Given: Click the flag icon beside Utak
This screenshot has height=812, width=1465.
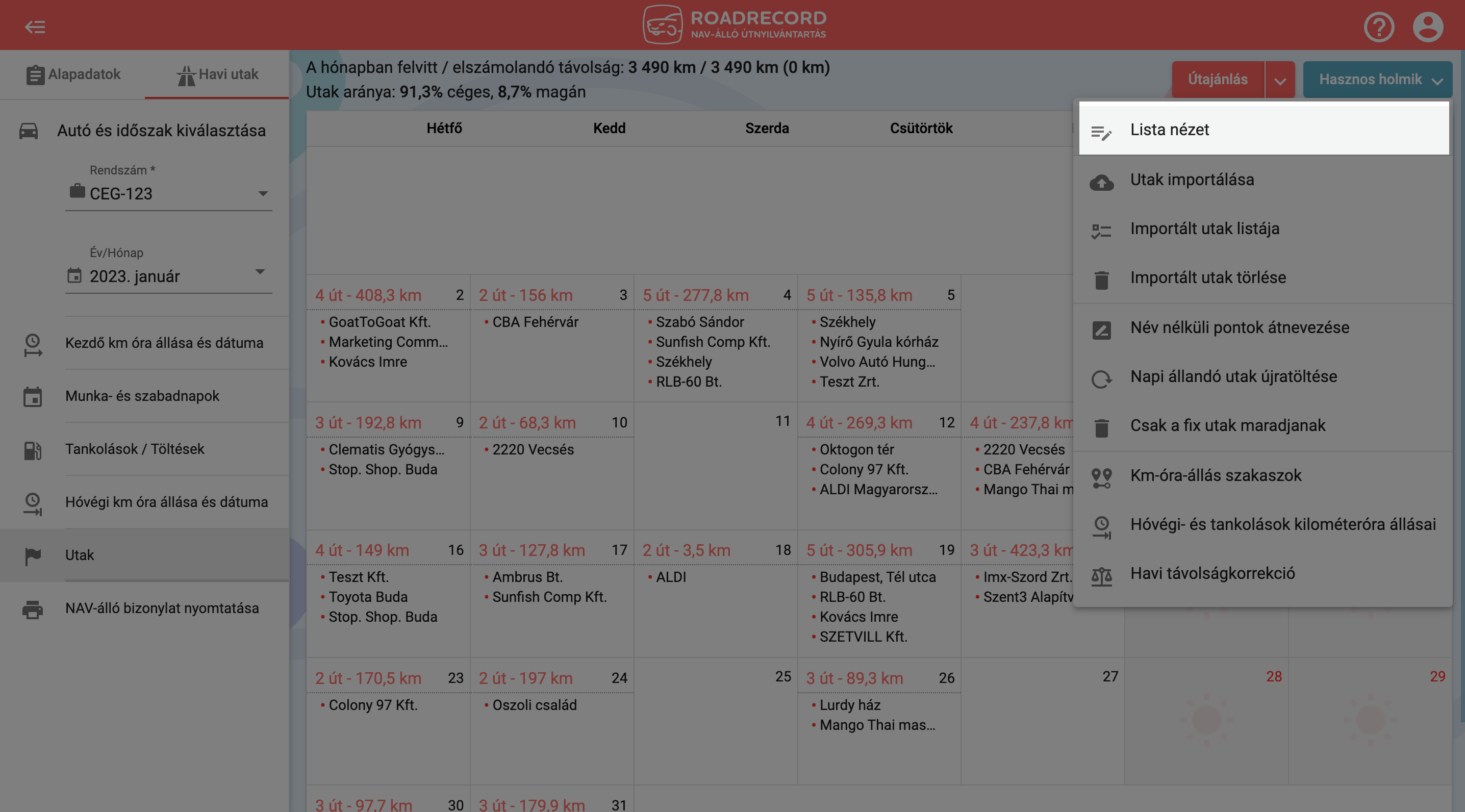Looking at the screenshot, I should click(x=33, y=555).
